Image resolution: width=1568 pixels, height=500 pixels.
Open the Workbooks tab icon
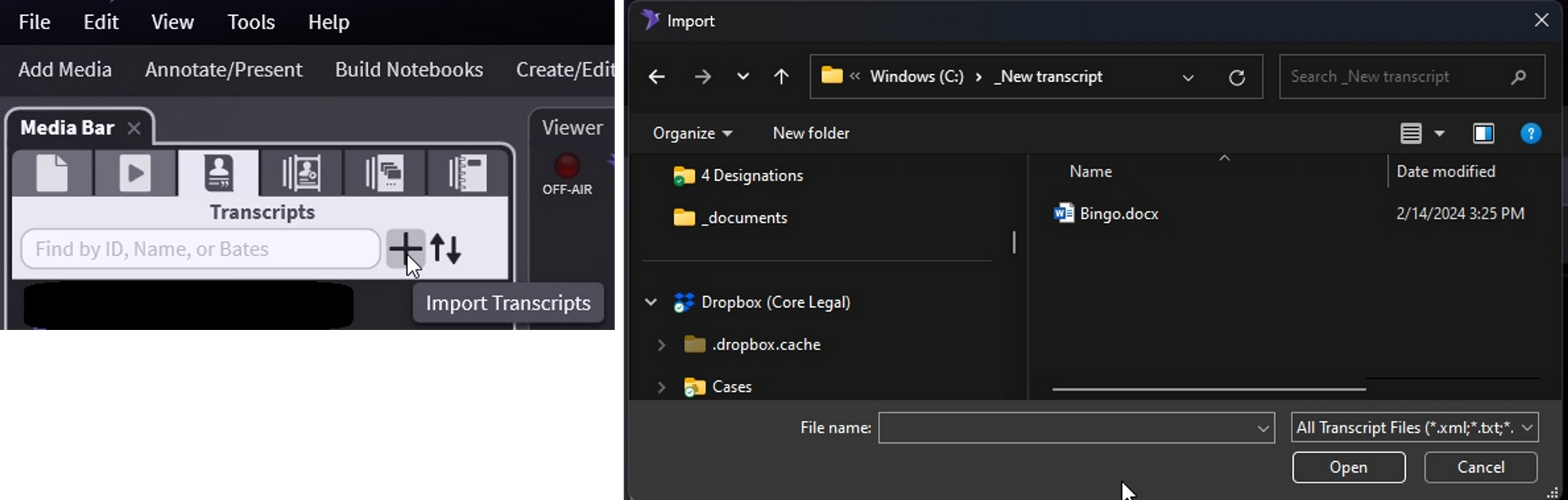pos(384,173)
